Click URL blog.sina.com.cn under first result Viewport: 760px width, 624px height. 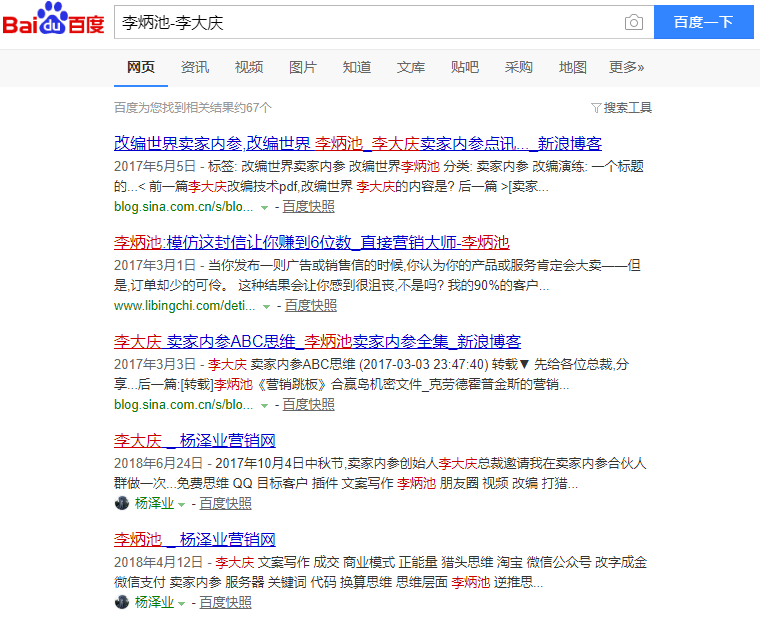click(184, 207)
